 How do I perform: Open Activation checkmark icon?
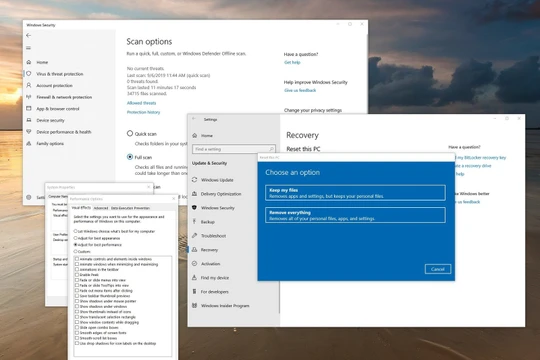(x=195, y=264)
